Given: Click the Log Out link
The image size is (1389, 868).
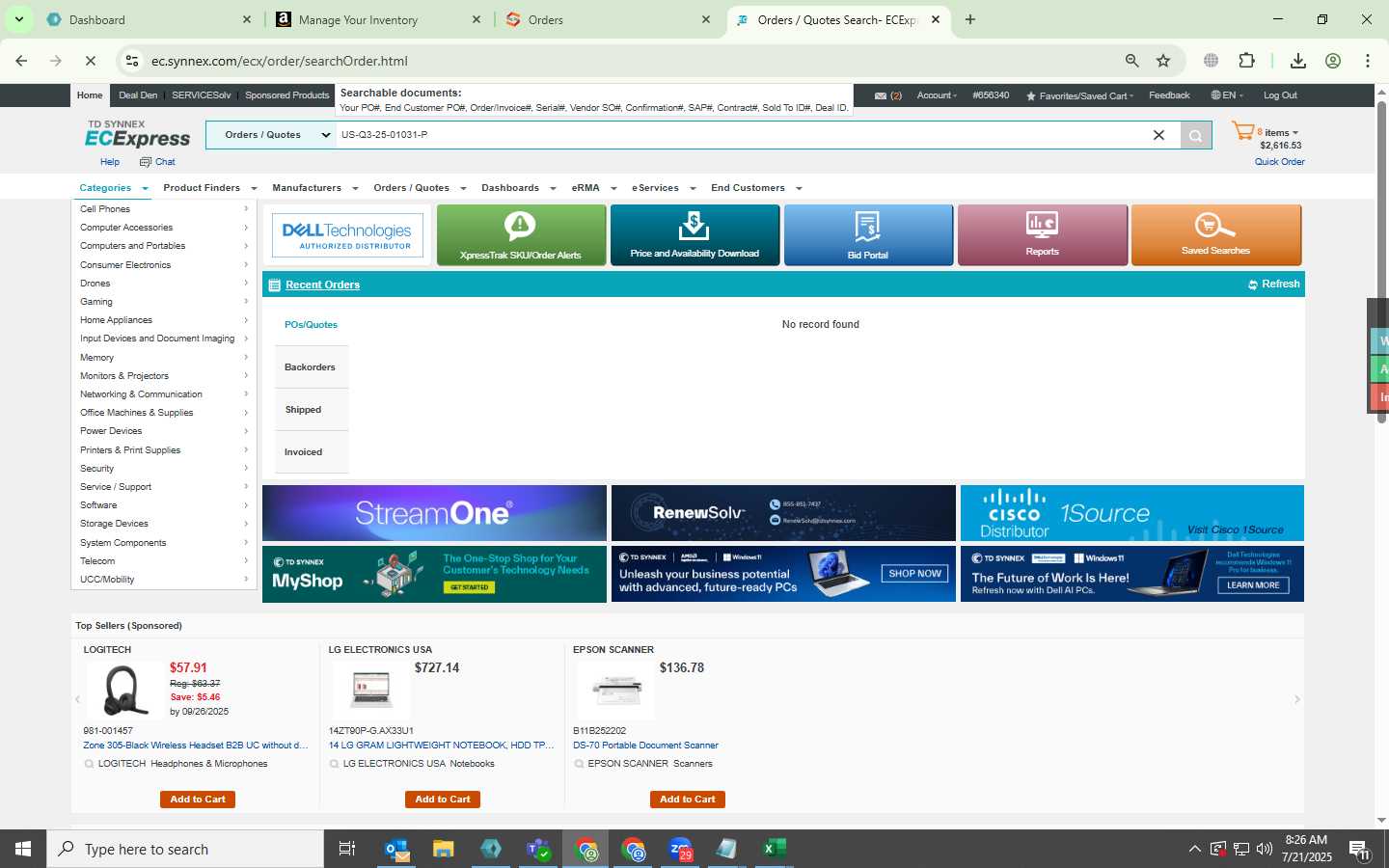Looking at the screenshot, I should point(1280,95).
